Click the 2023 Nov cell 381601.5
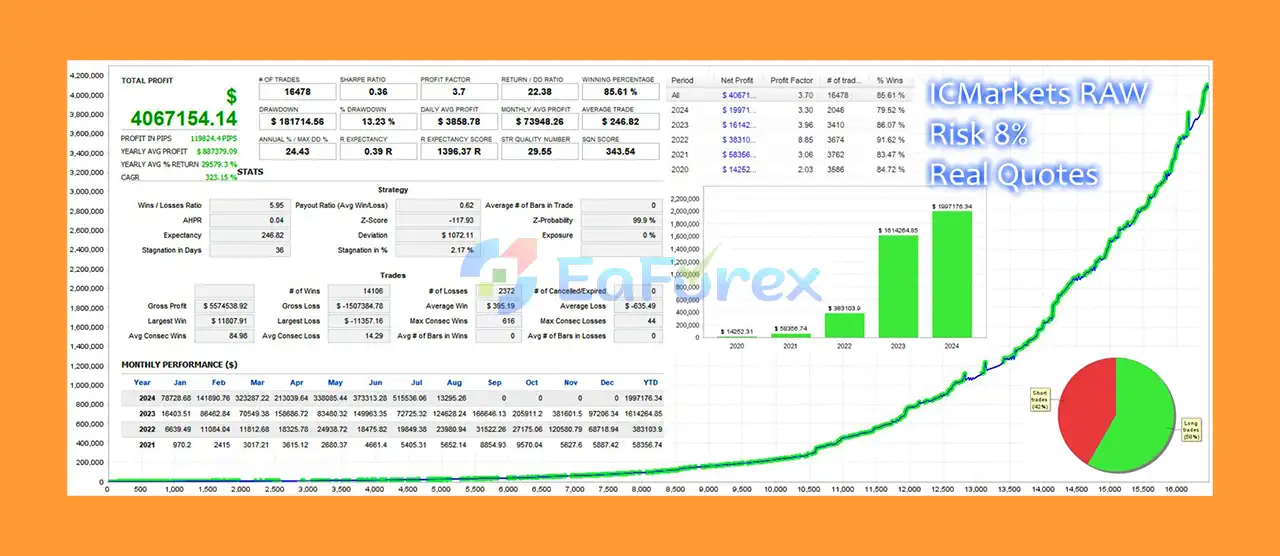The image size is (1280, 556). click(568, 413)
